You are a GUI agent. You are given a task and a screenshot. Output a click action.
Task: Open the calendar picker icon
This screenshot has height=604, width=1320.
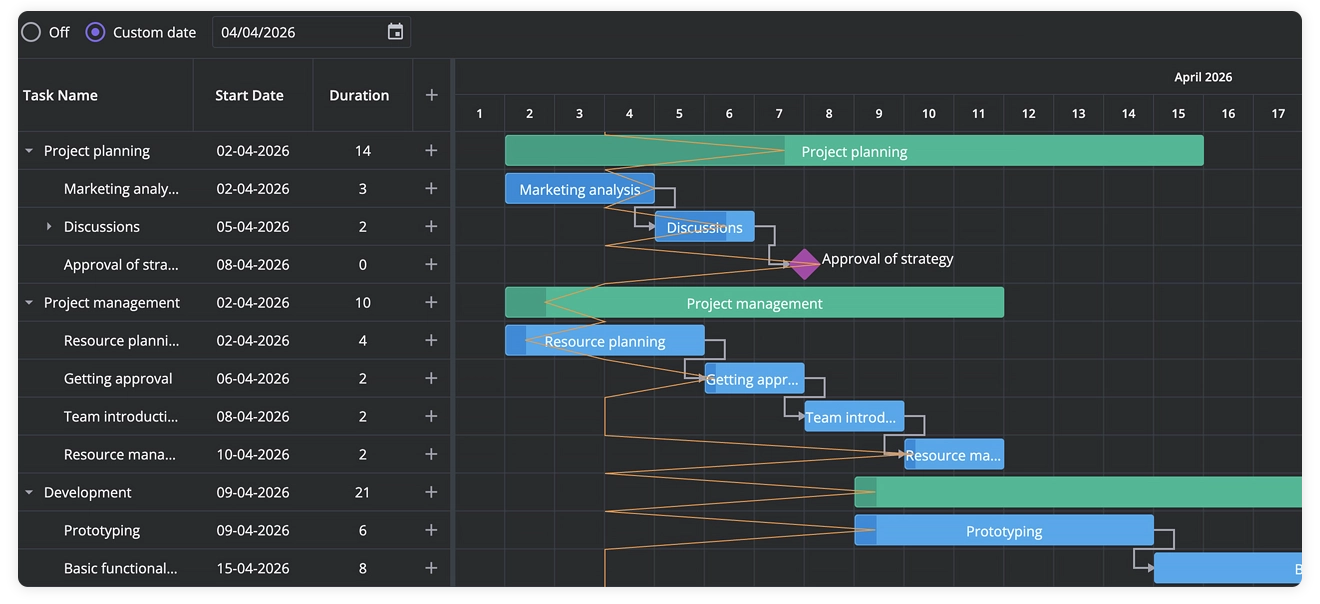tap(395, 32)
